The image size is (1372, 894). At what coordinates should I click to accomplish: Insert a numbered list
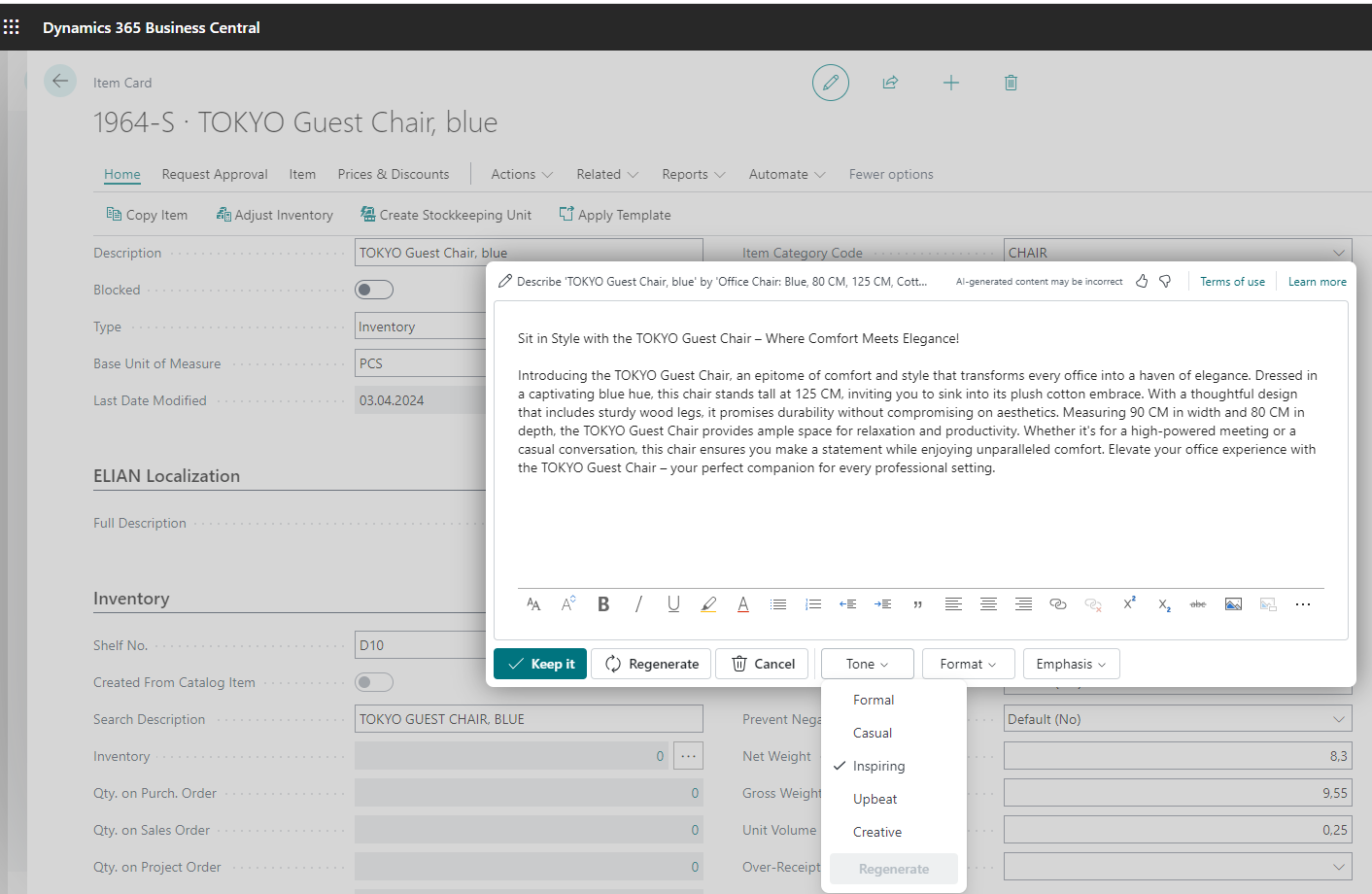pyautogui.click(x=813, y=604)
